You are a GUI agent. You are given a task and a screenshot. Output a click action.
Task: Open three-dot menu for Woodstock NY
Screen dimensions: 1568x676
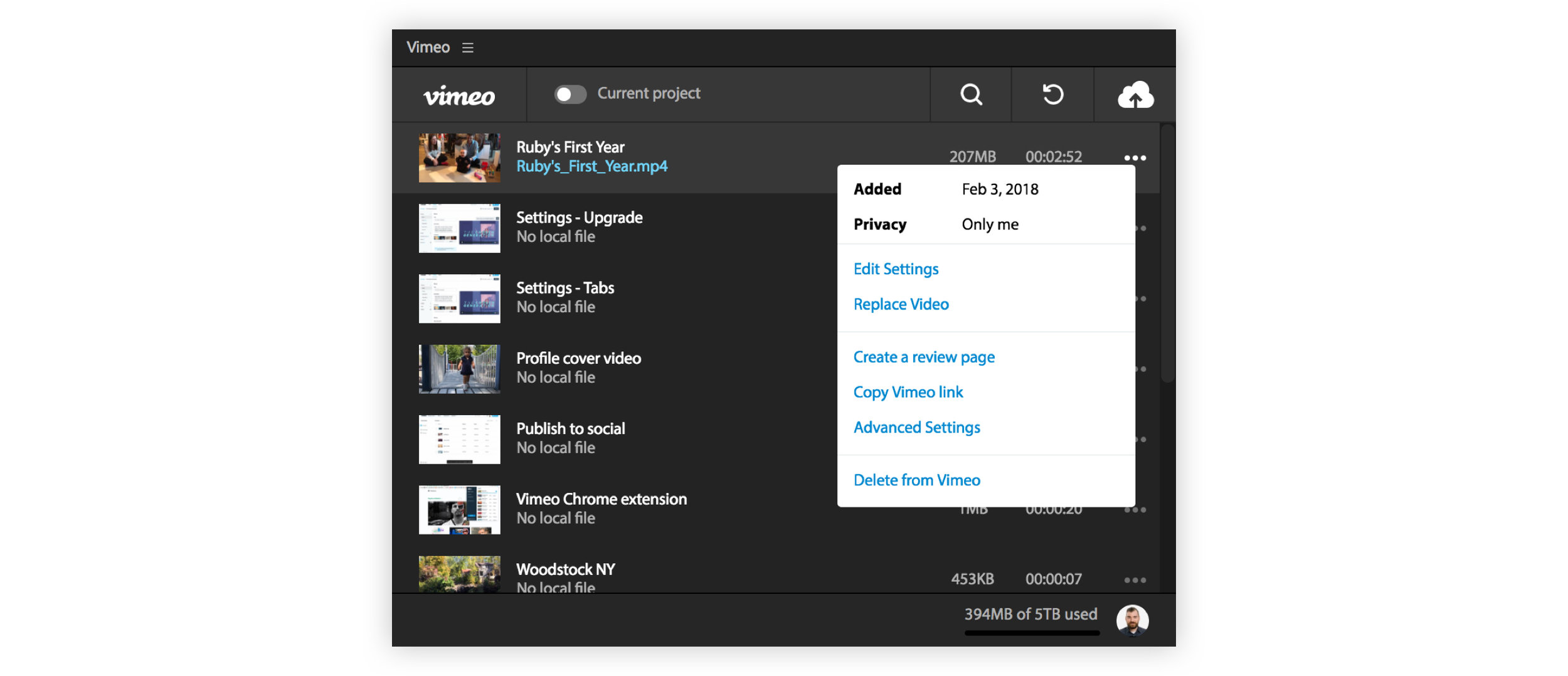(1135, 581)
